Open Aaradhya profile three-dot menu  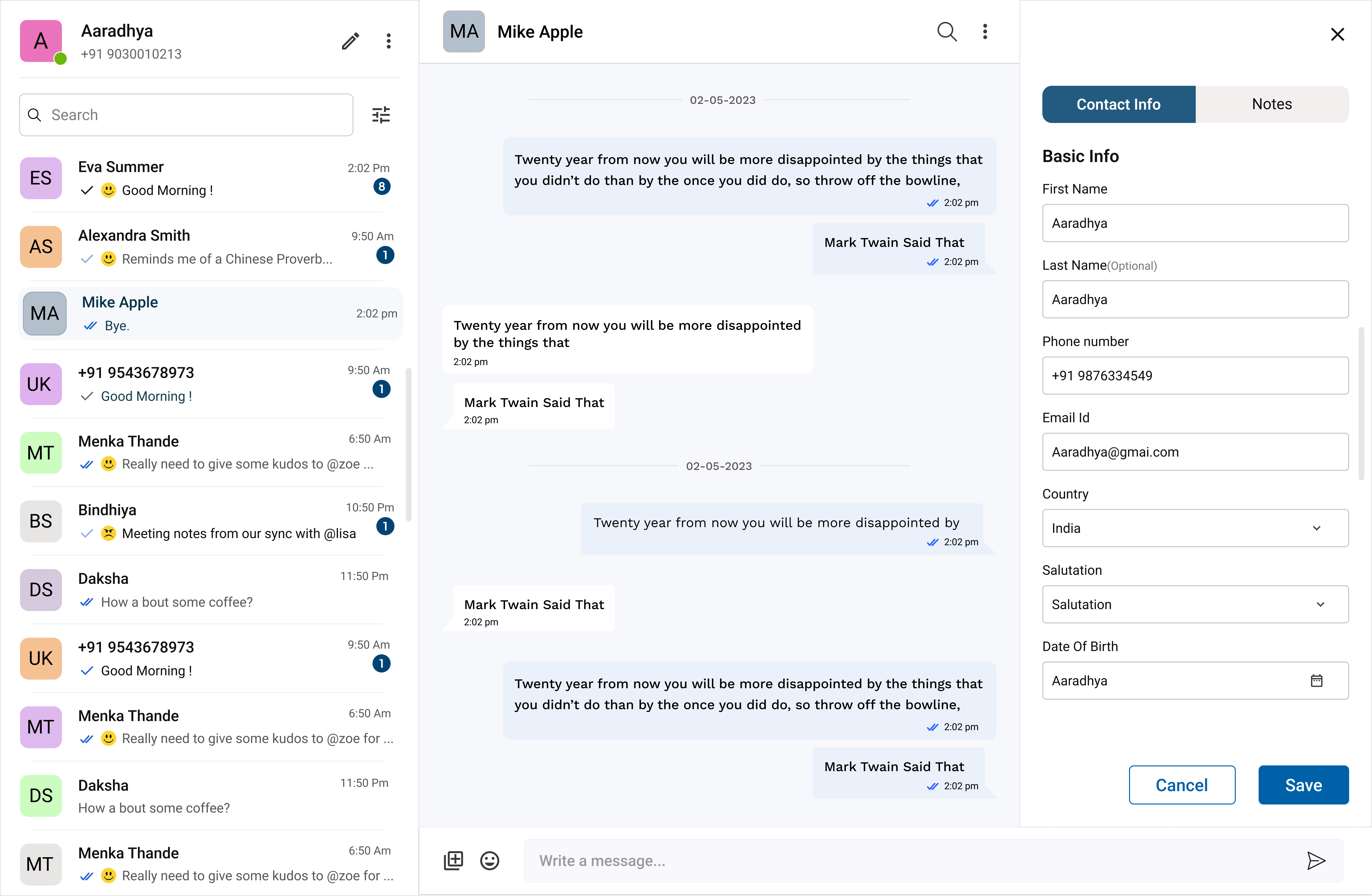pos(388,41)
